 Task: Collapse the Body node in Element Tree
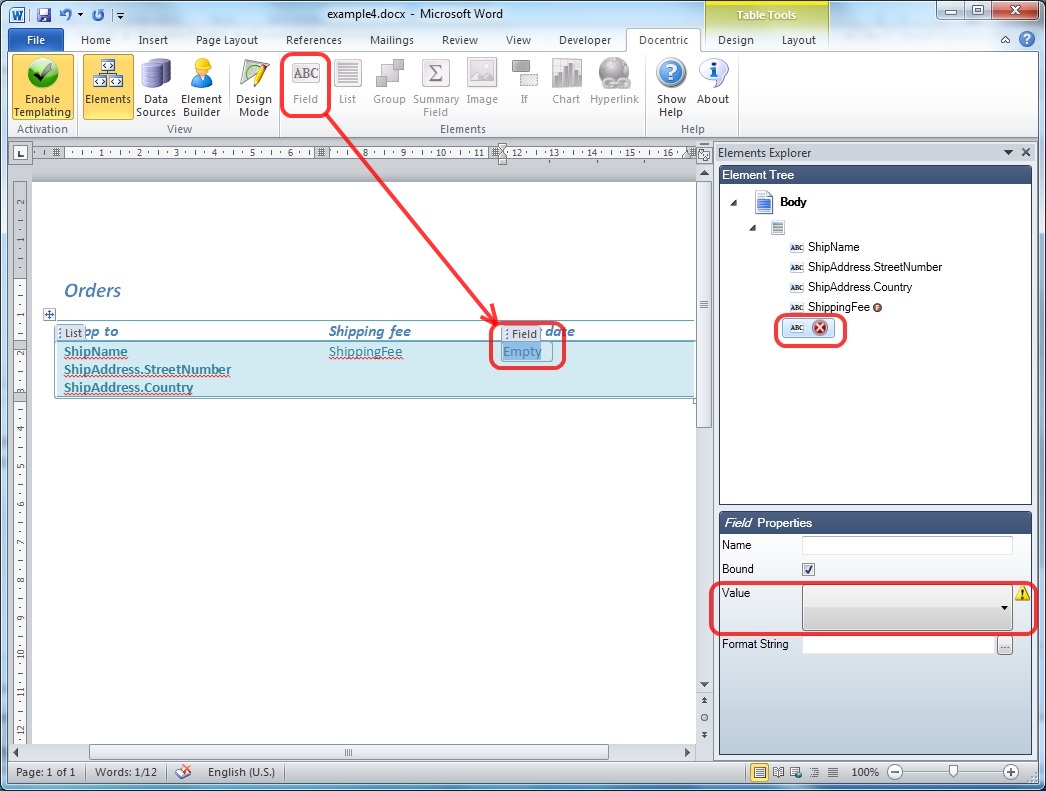pos(734,202)
